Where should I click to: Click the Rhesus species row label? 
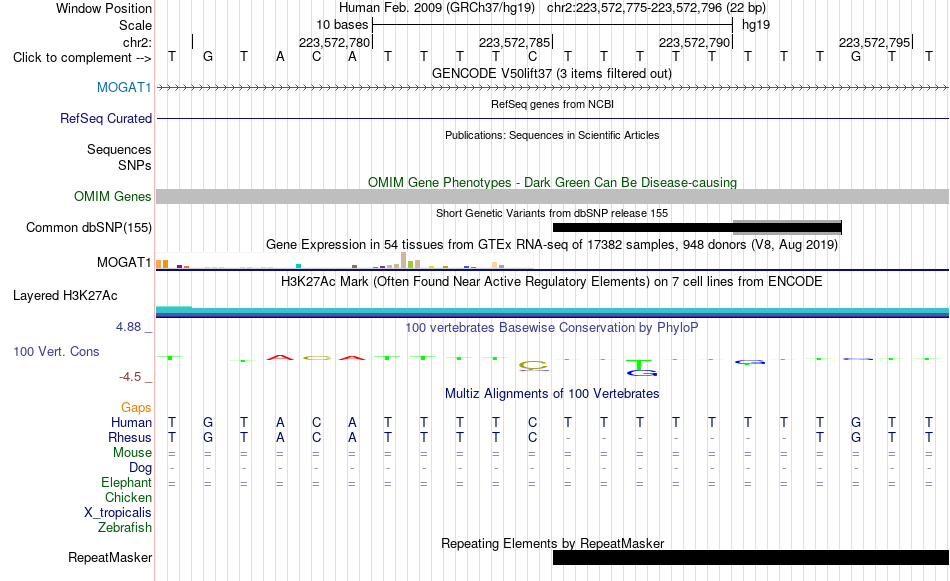coord(130,437)
